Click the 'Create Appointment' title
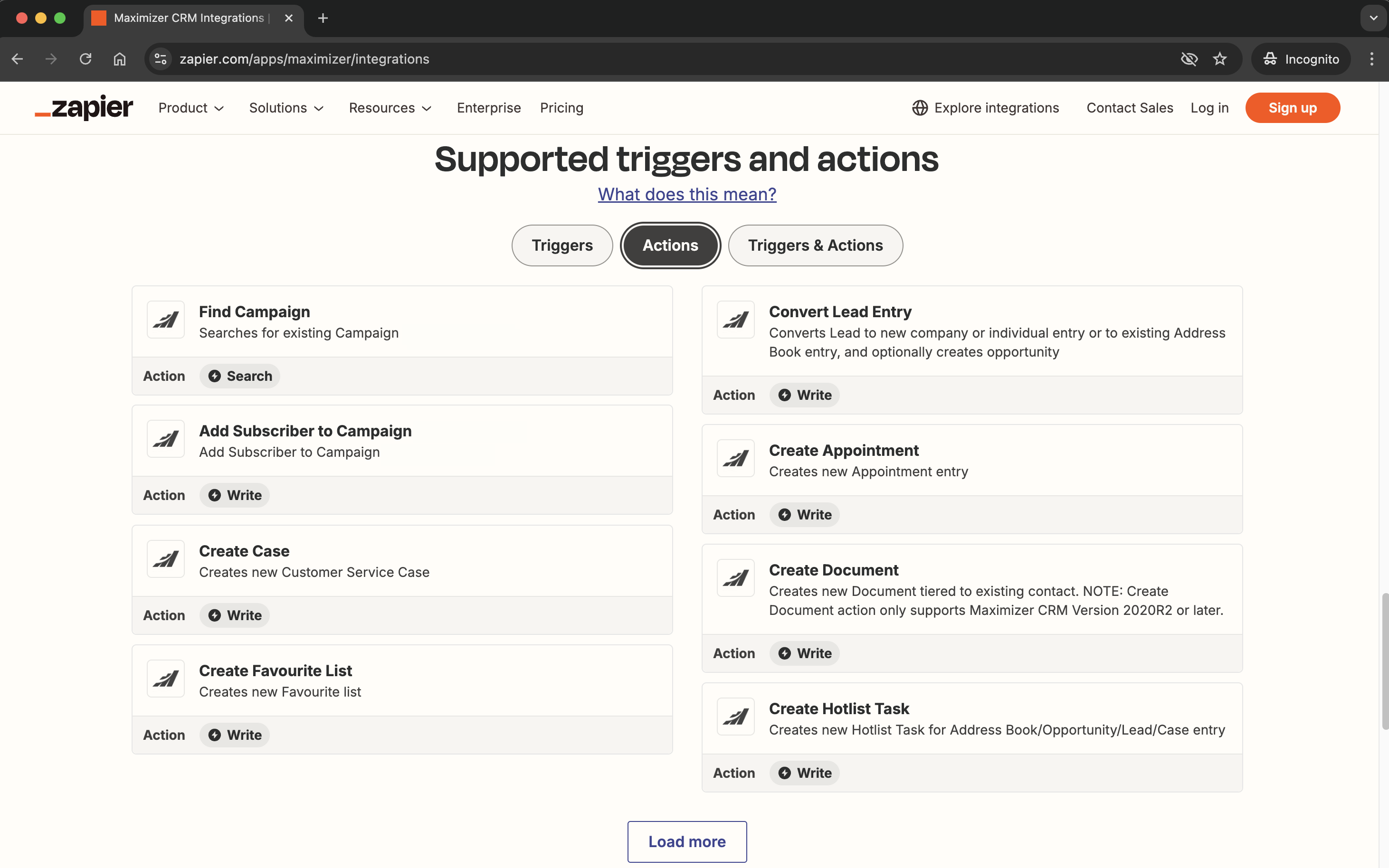The height and width of the screenshot is (868, 1389). click(844, 451)
